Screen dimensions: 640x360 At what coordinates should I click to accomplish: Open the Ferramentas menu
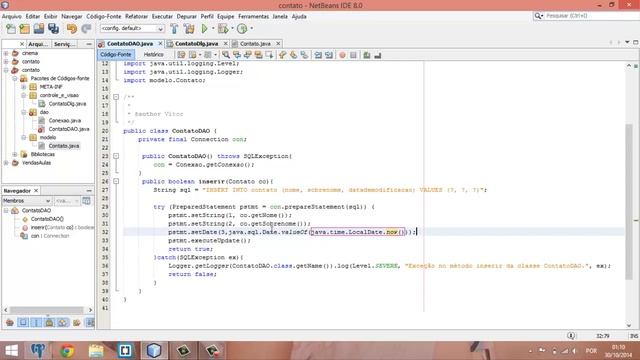point(253,16)
